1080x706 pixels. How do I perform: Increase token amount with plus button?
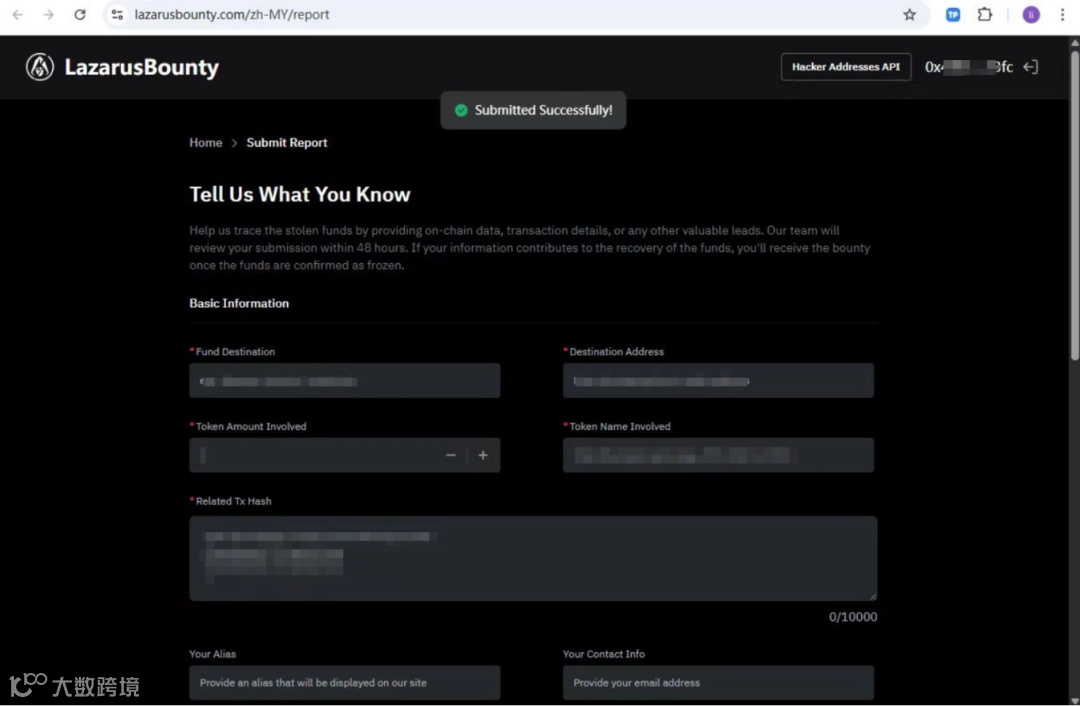click(483, 455)
